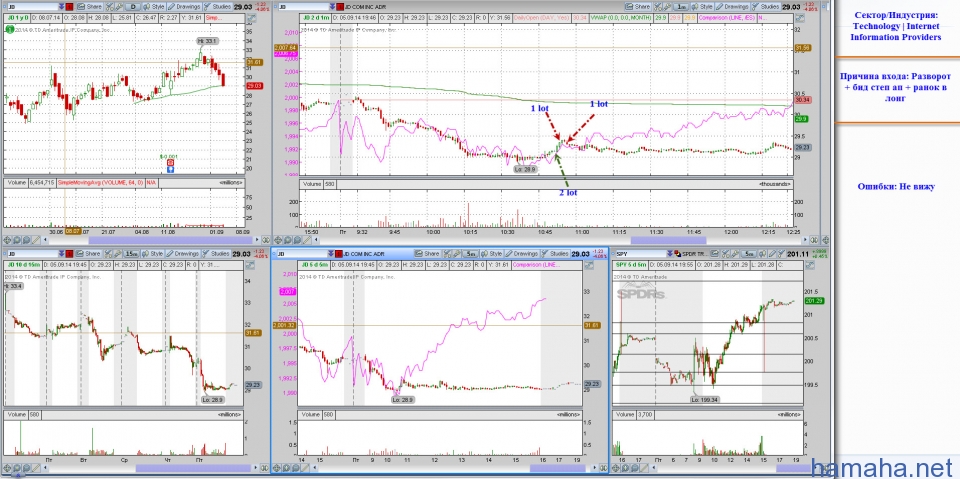Change the D timeframe of daily chart
Screen dimensions: 960x479
point(133,6)
